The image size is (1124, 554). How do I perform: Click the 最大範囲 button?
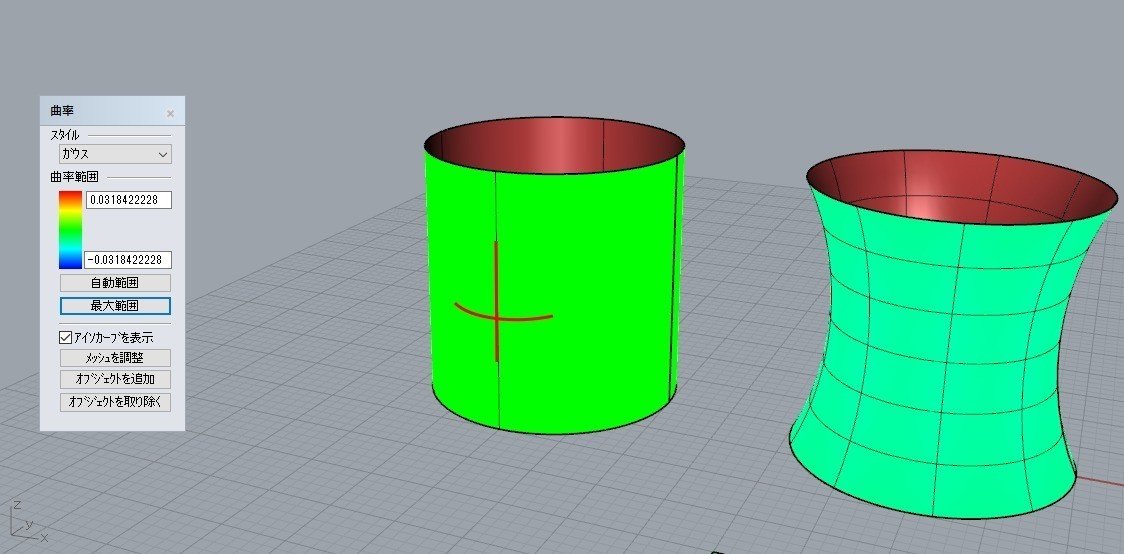click(115, 306)
